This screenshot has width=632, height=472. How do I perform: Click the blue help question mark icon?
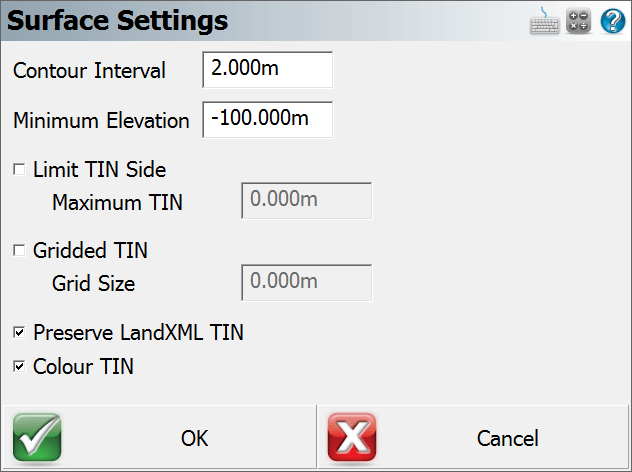point(613,21)
